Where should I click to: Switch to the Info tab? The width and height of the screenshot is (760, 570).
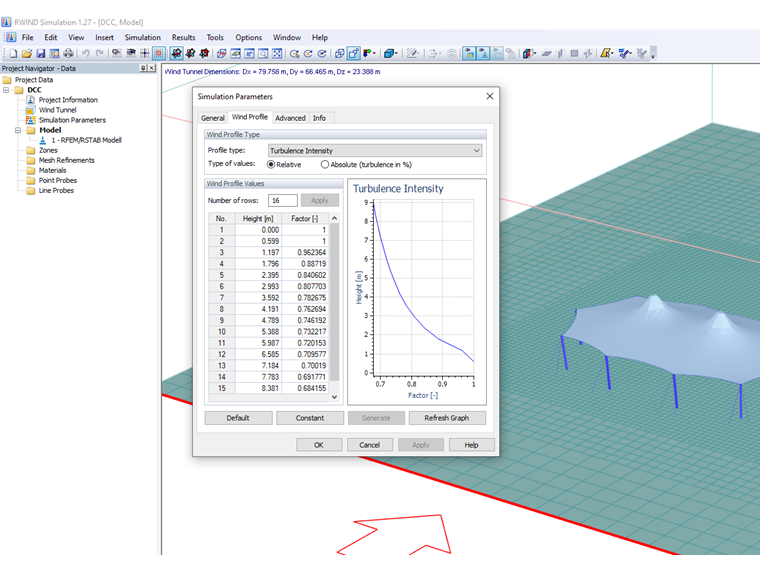(x=319, y=118)
